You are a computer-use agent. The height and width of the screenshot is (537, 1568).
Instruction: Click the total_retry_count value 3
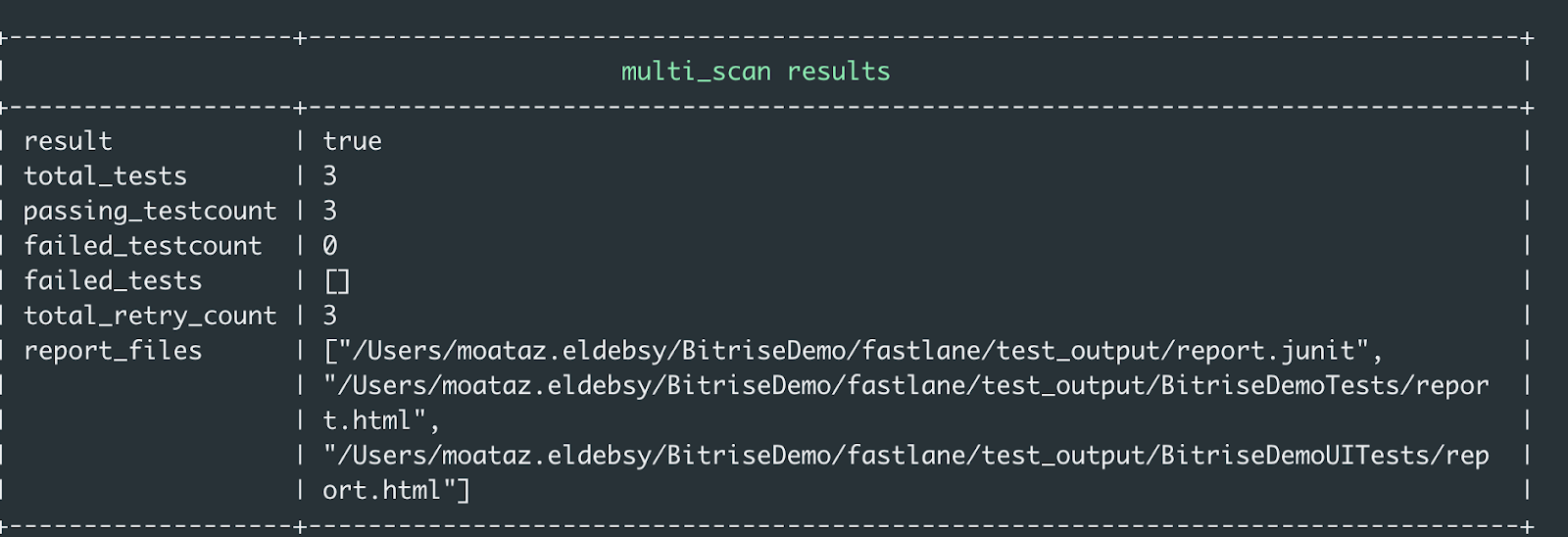330,316
